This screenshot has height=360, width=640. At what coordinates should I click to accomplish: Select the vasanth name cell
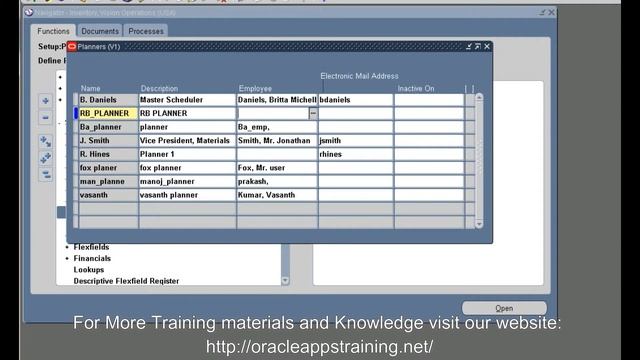point(108,195)
